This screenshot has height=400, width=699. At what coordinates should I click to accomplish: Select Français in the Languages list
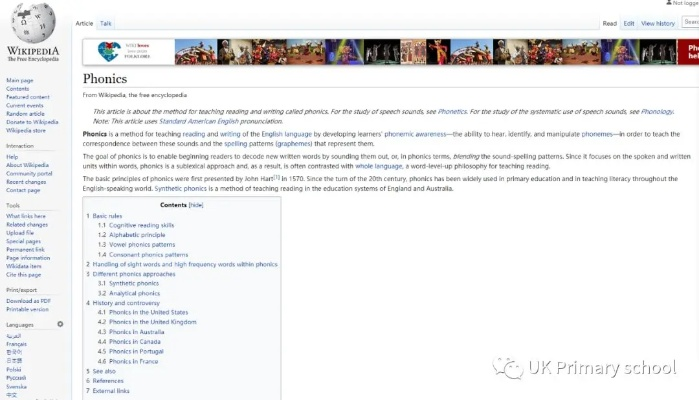click(x=16, y=344)
